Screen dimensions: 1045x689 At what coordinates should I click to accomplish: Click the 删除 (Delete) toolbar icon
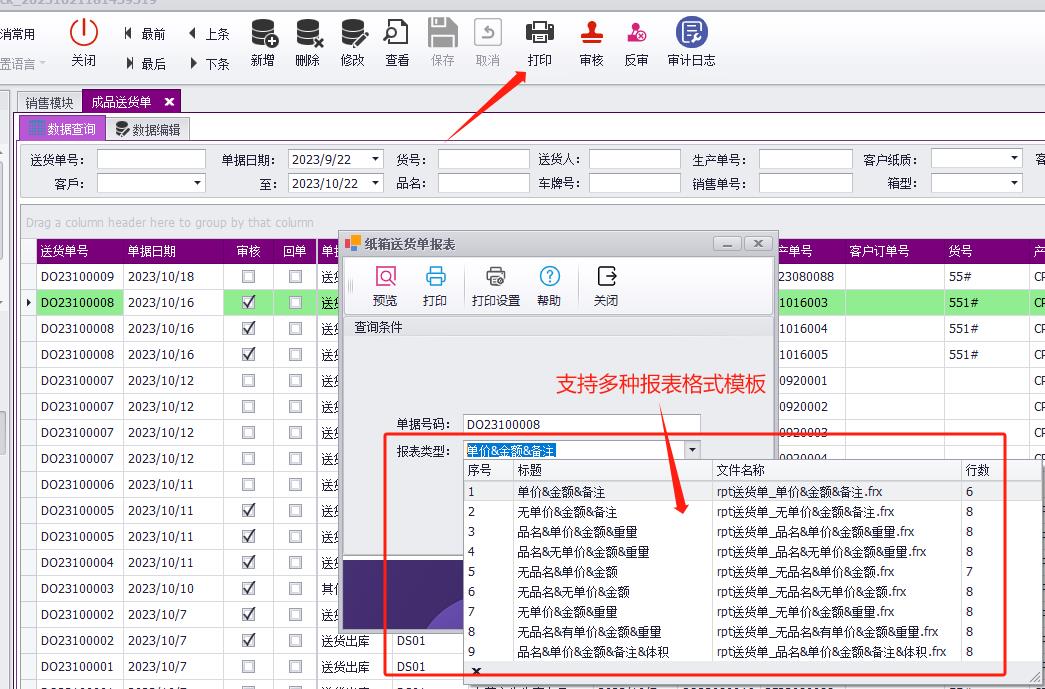[x=307, y=42]
